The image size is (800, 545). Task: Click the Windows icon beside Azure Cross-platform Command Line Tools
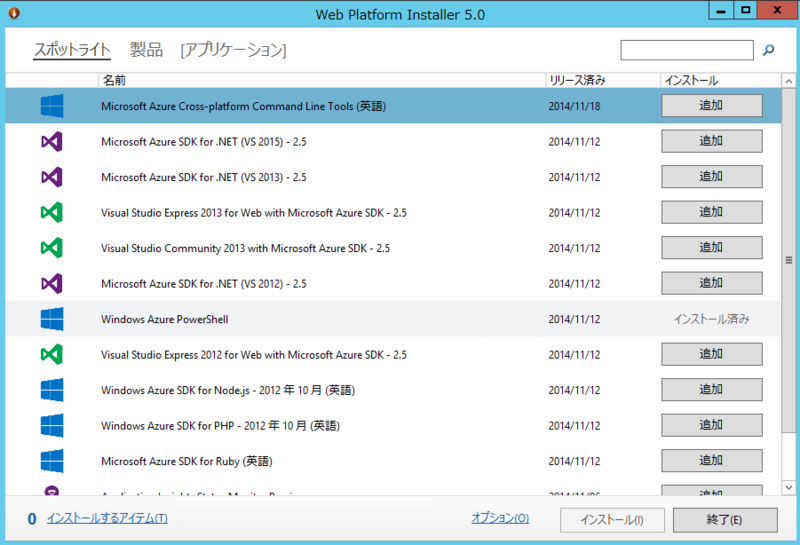click(x=52, y=106)
